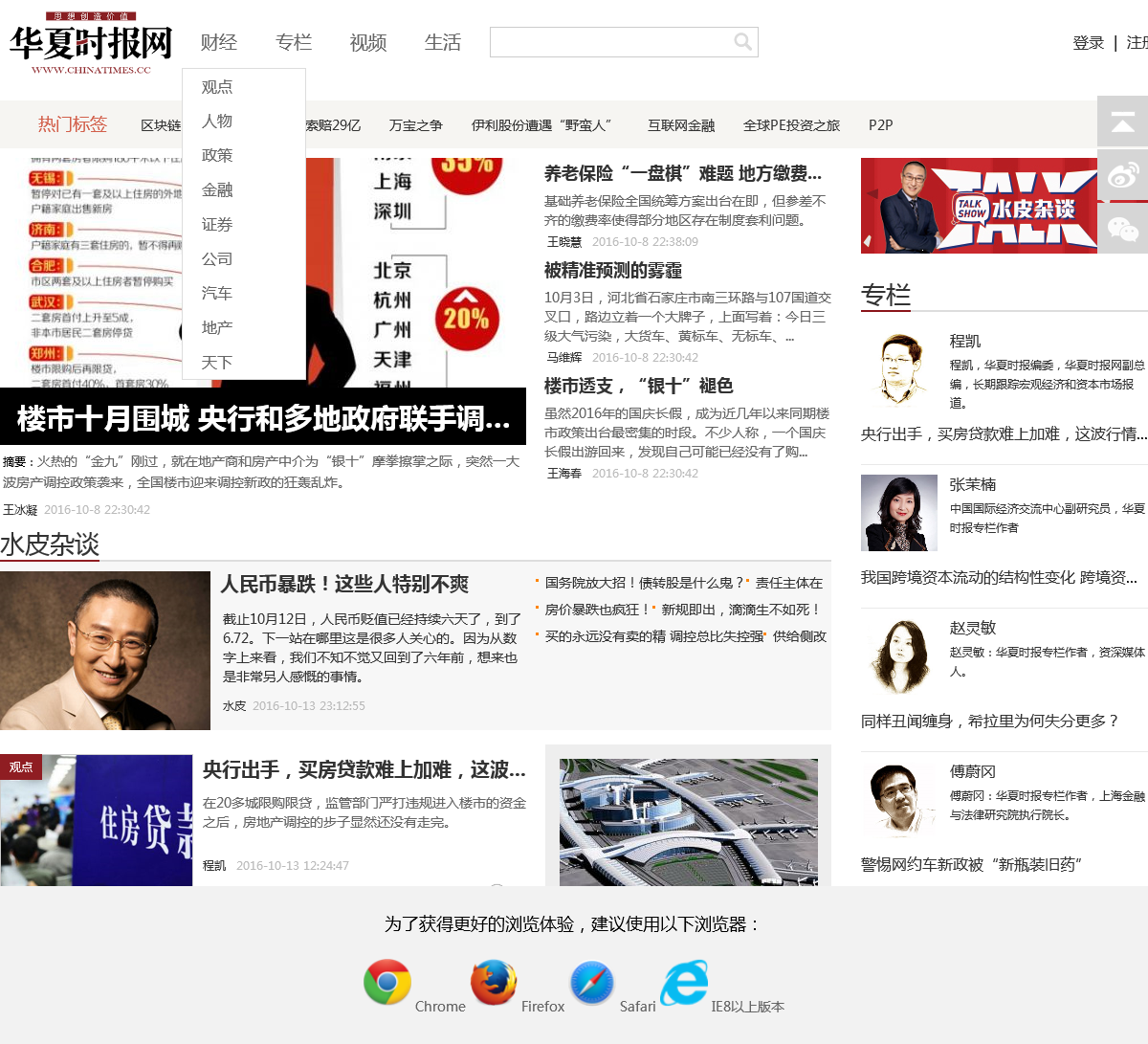Click the Firefox browser icon
This screenshot has width=1148, height=1044.
pyautogui.click(x=494, y=983)
